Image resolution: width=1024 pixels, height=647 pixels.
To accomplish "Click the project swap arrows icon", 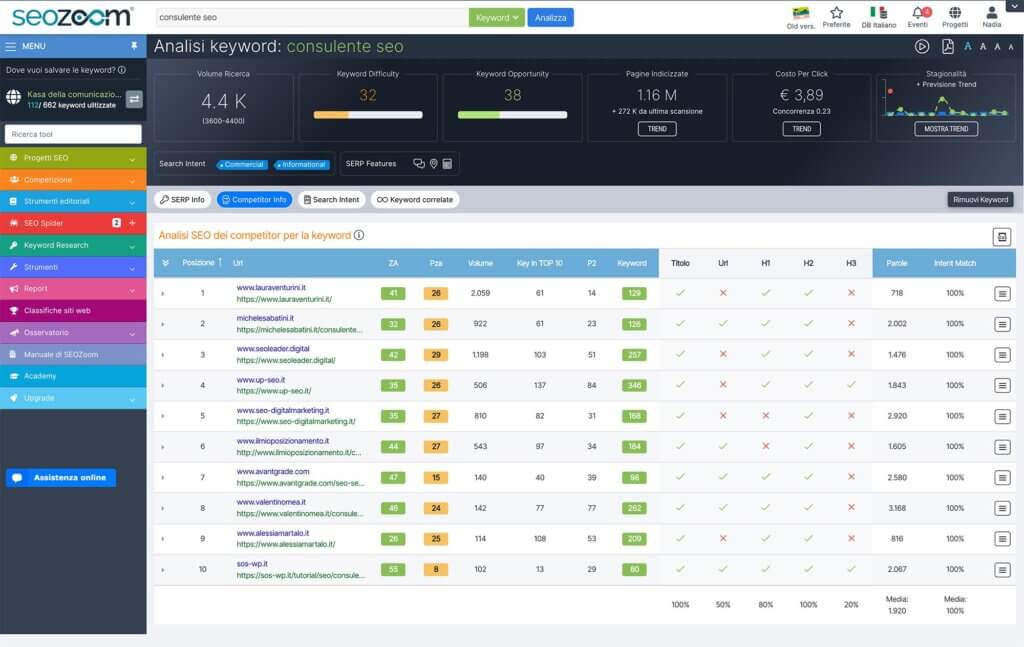I will point(133,98).
